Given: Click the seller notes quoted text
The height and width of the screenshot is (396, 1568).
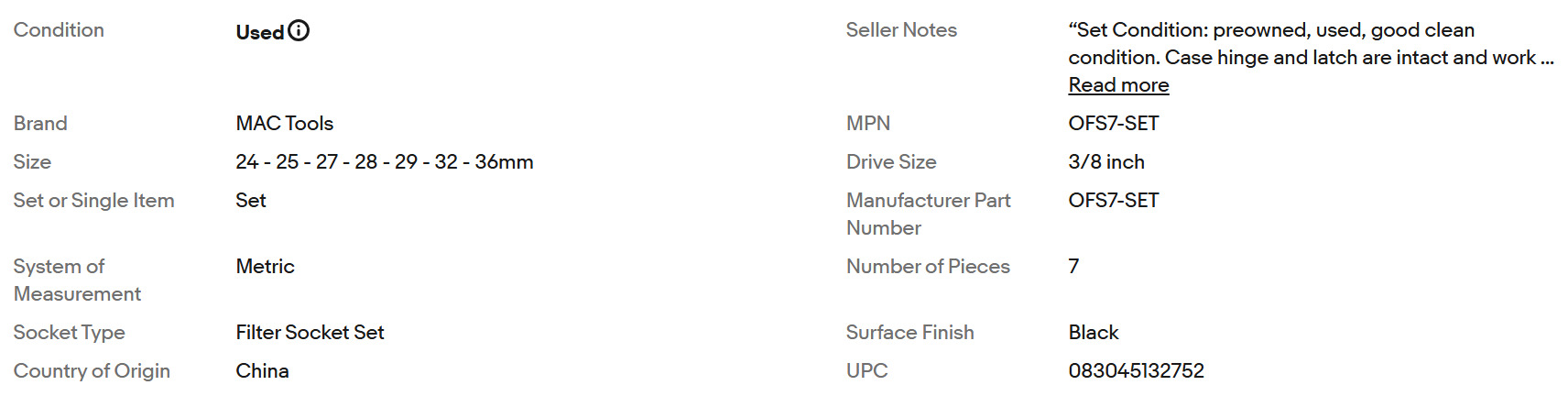Looking at the screenshot, I should [x=1310, y=44].
